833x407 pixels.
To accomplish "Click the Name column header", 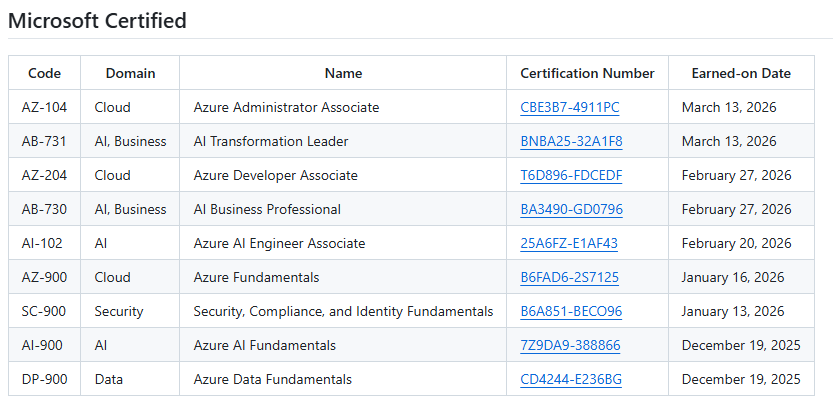I will tap(343, 73).
